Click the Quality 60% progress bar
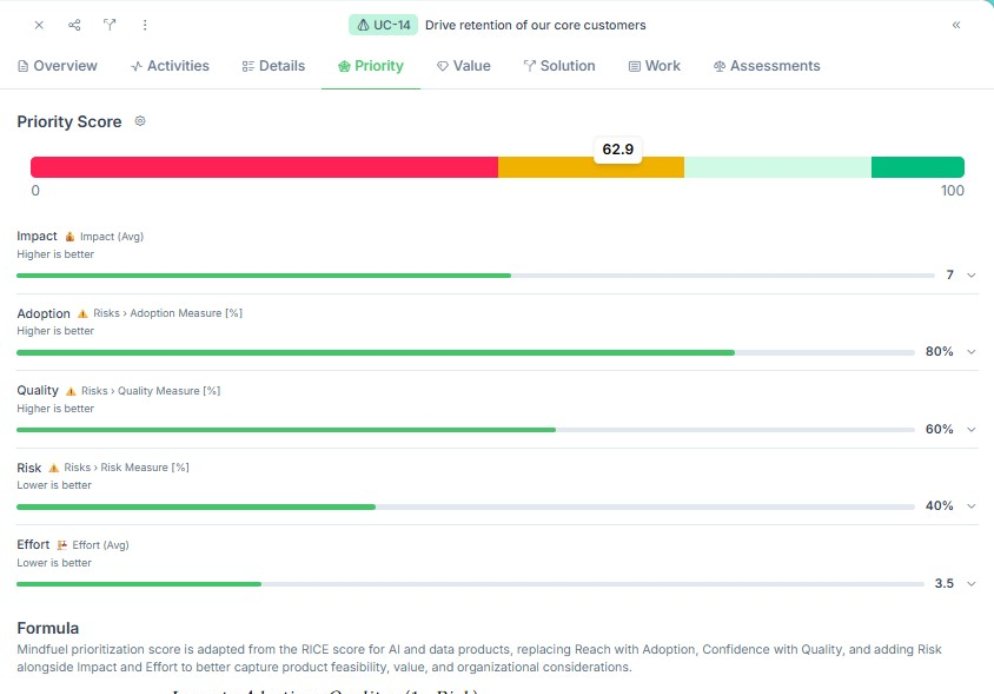This screenshot has width=994, height=694. click(465, 430)
